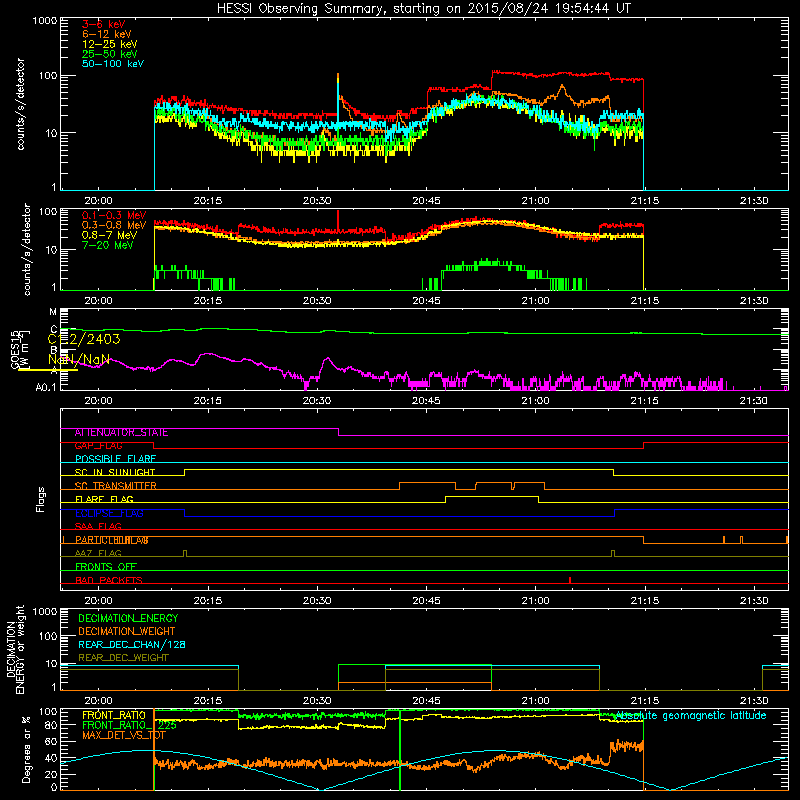This screenshot has width=800, height=800.
Task: Click the MAX_DET_VS_TOT legend label
Action: point(124,735)
